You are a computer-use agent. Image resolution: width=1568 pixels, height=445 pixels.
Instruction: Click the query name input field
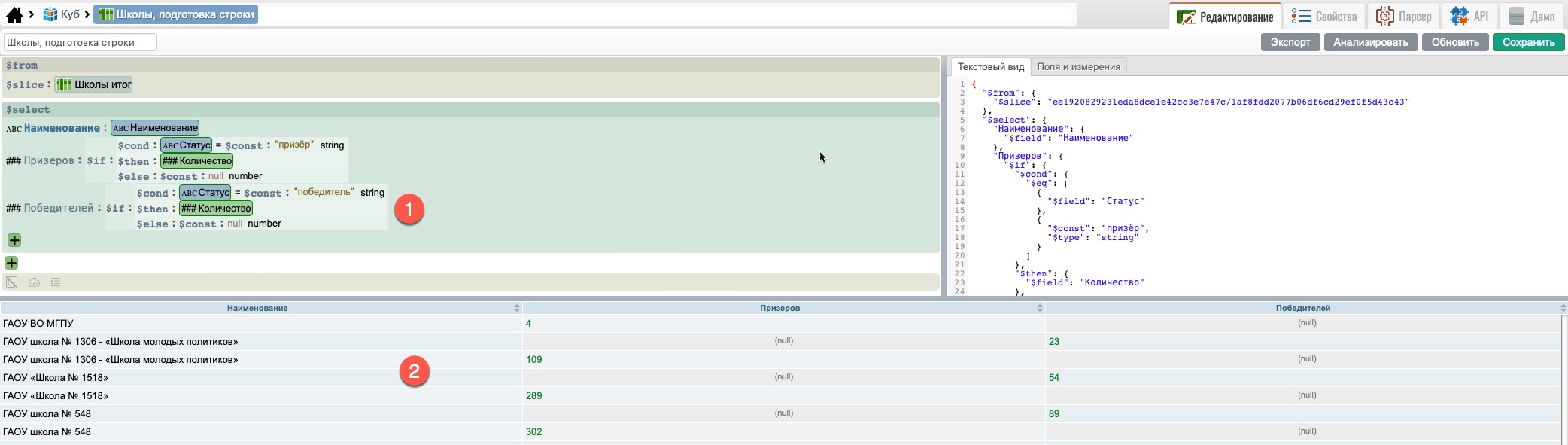tap(81, 42)
